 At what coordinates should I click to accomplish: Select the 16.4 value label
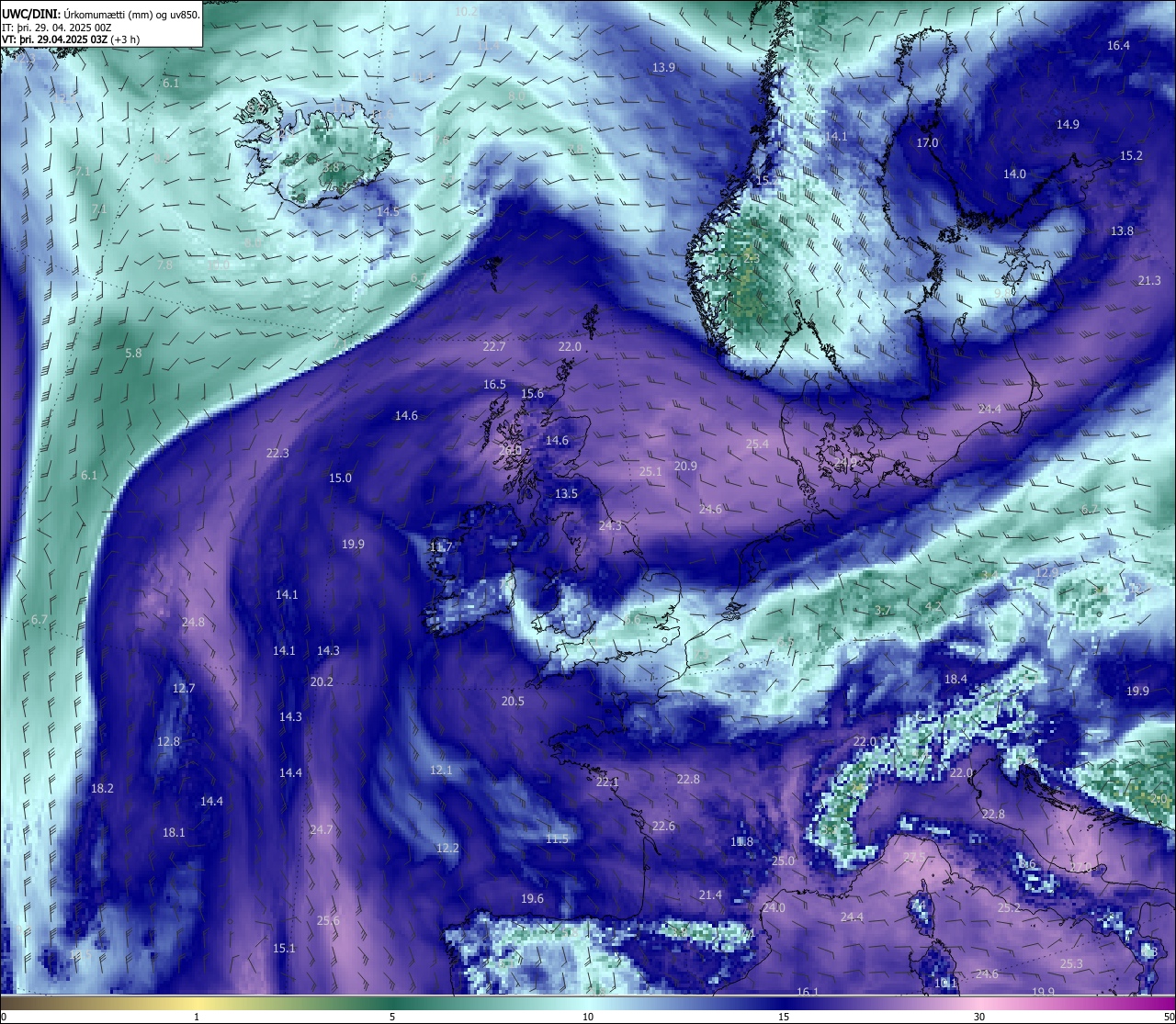pos(1118,45)
